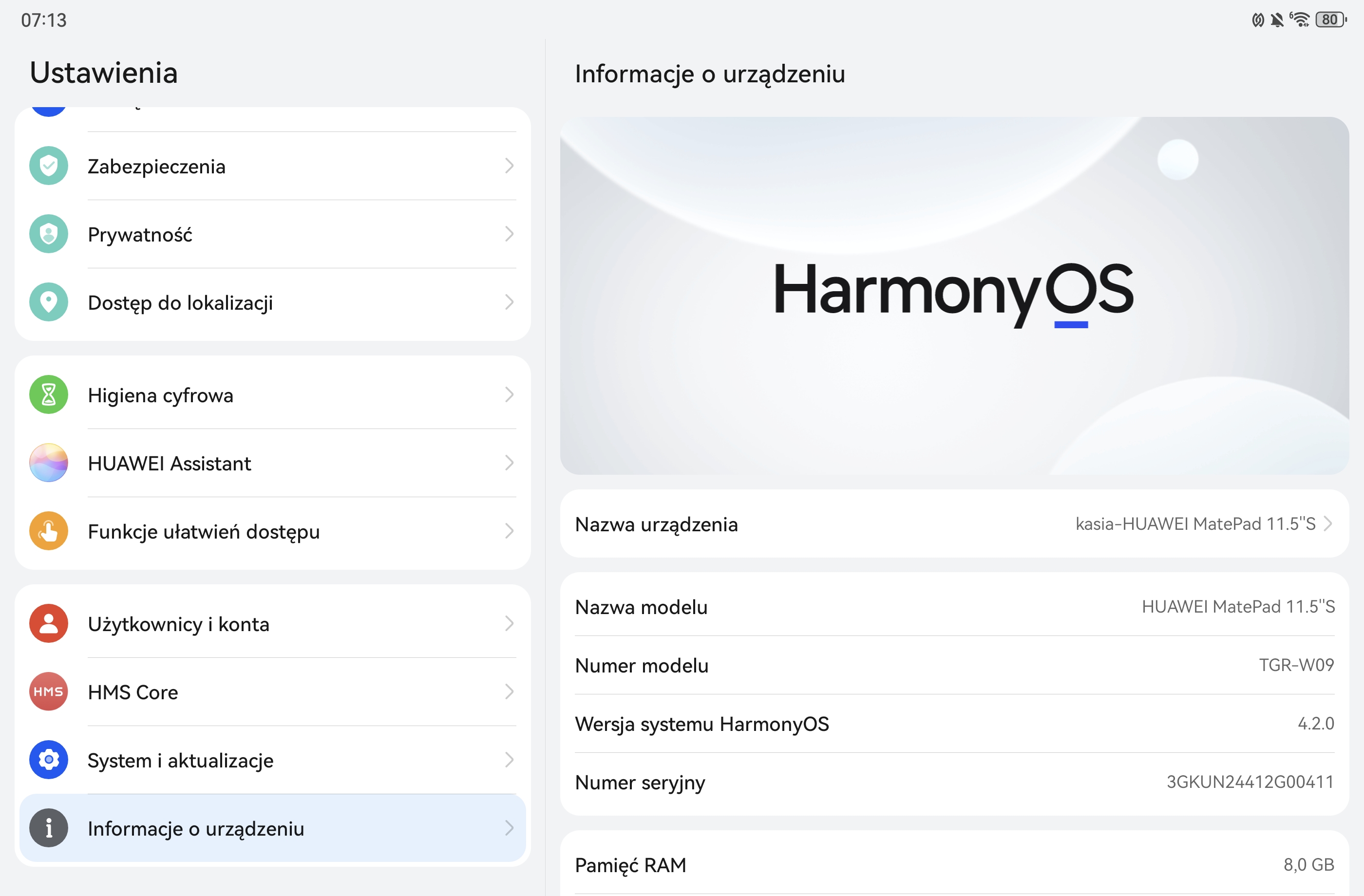The height and width of the screenshot is (896, 1364).
Task: Click the chevron next to the device name value
Action: tap(1328, 523)
